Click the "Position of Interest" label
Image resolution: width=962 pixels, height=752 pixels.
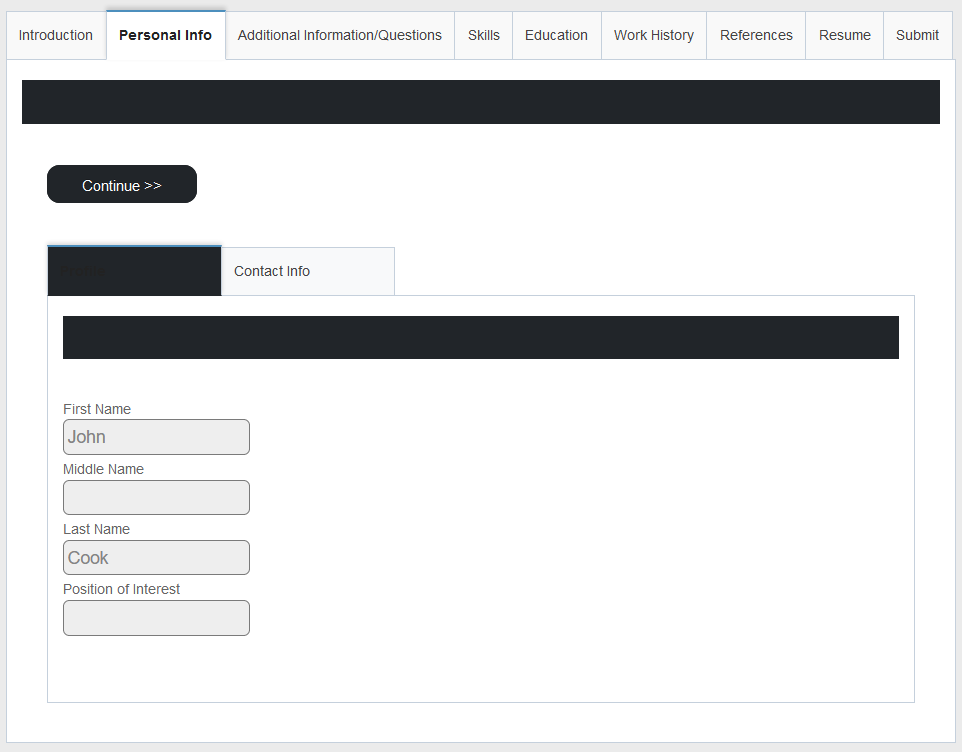121,589
